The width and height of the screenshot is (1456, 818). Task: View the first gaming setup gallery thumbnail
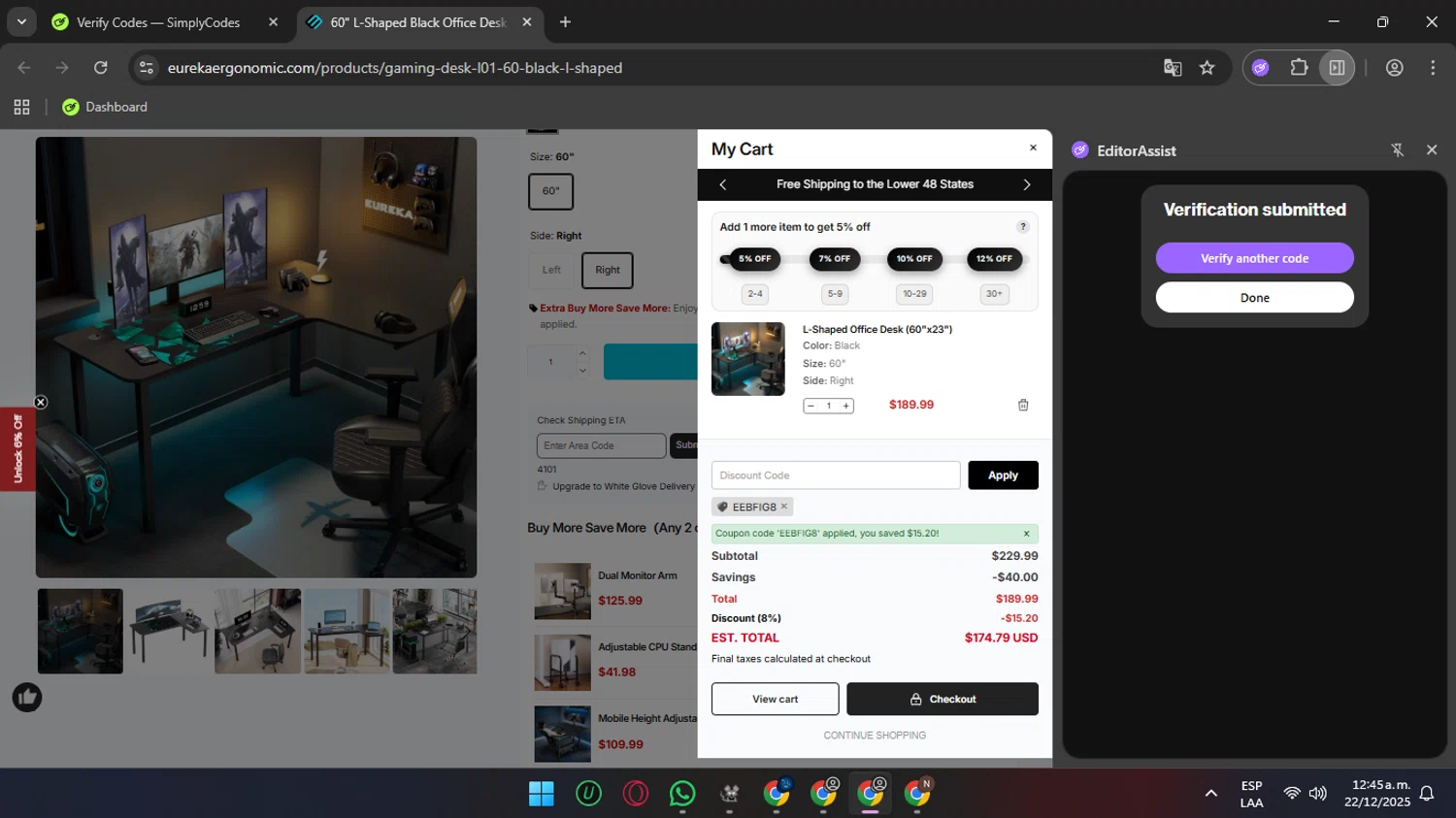point(81,632)
